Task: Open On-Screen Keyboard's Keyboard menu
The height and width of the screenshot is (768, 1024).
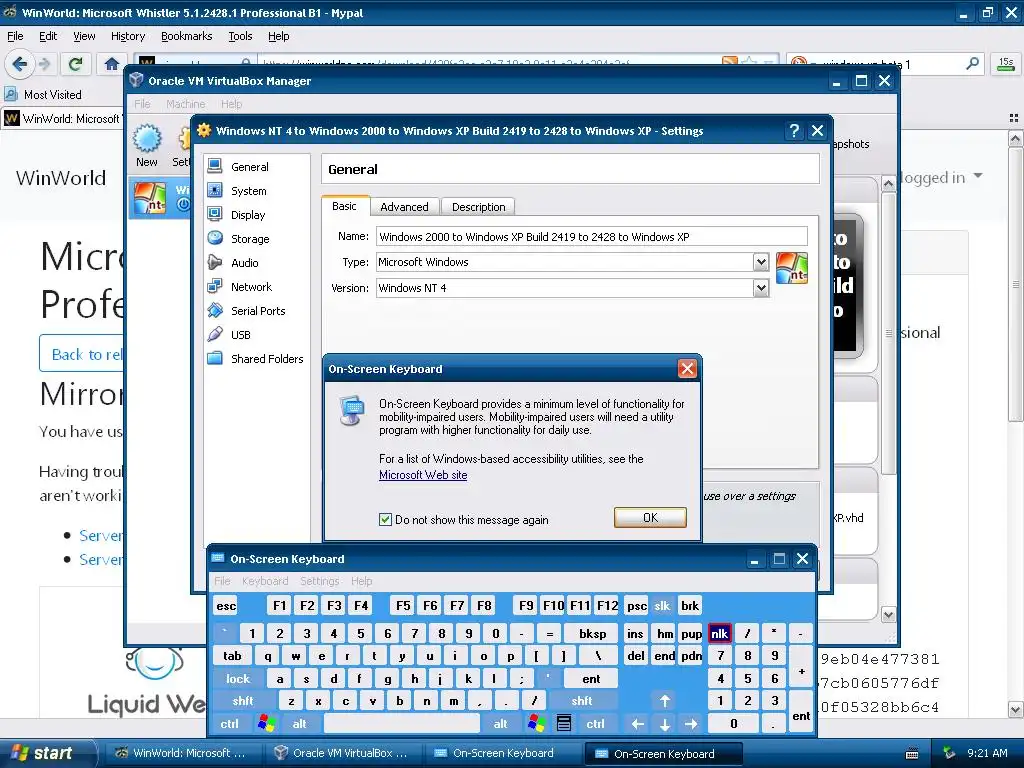Action: click(264, 581)
